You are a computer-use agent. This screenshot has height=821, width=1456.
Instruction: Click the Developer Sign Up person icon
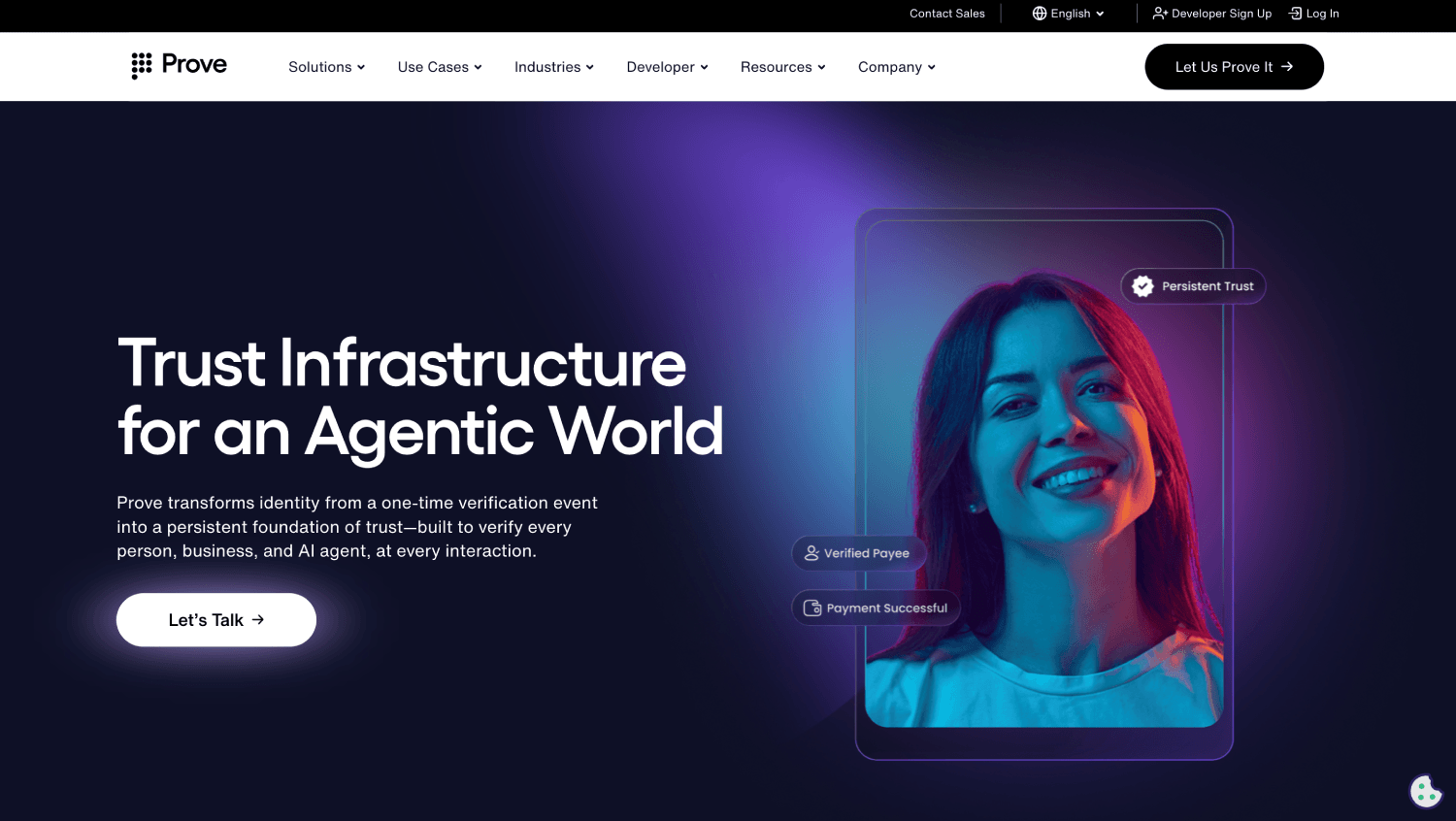[1160, 14]
